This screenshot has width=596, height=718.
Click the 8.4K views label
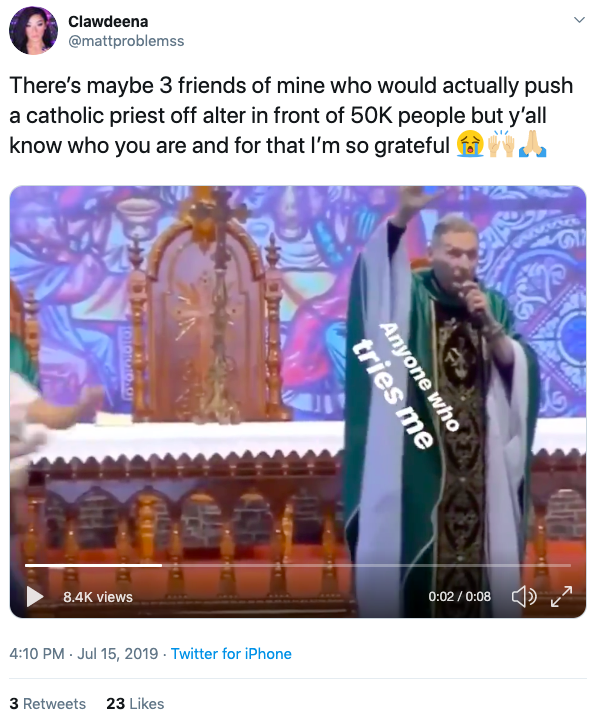[x=98, y=597]
